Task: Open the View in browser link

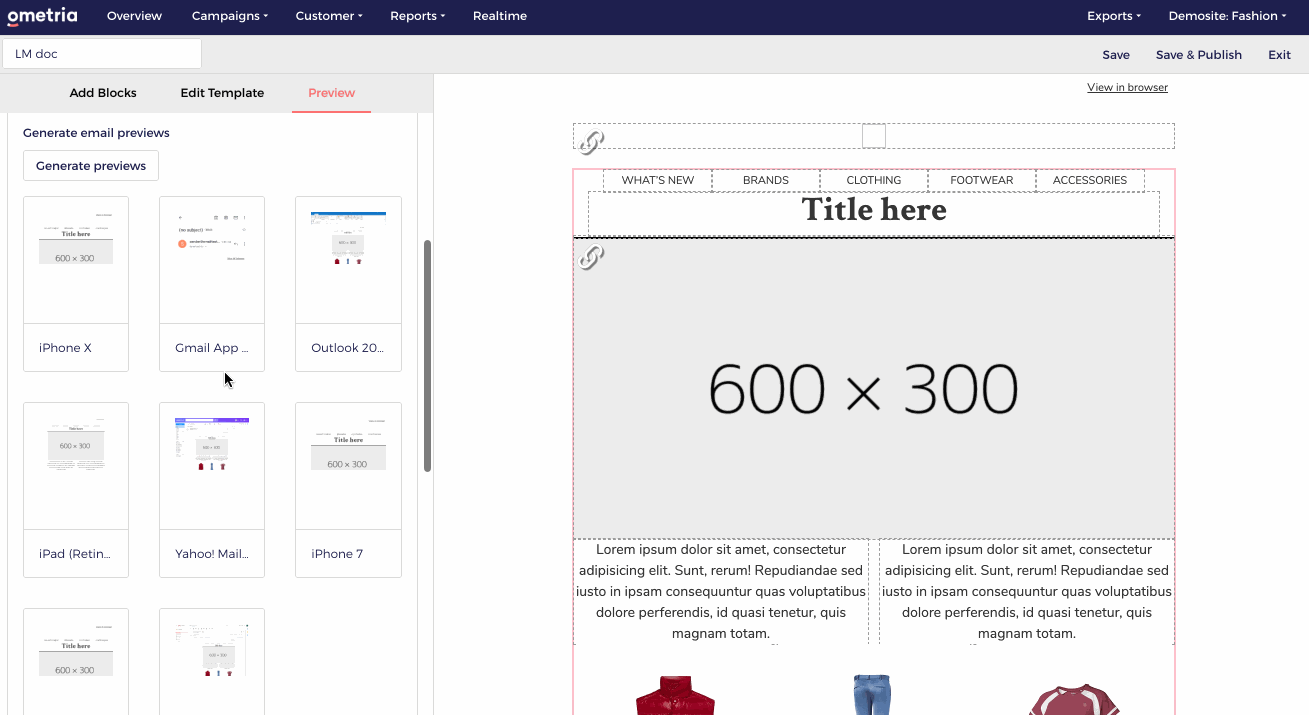Action: 1127,88
